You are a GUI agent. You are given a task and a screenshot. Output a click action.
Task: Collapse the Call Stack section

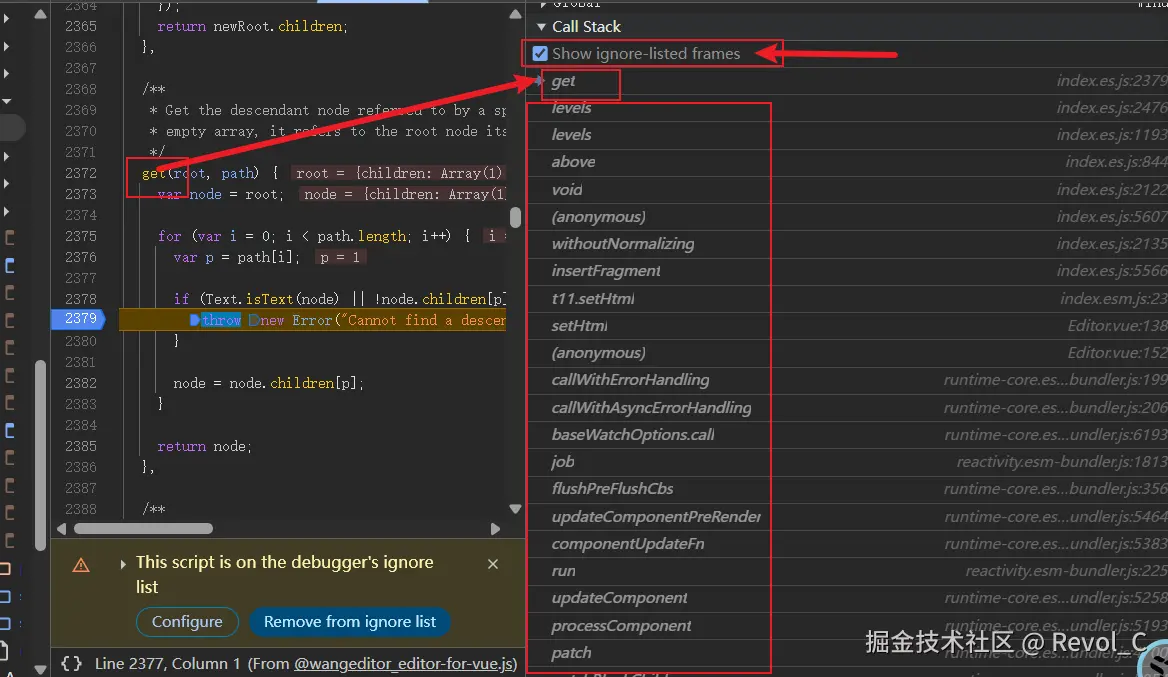(x=541, y=27)
